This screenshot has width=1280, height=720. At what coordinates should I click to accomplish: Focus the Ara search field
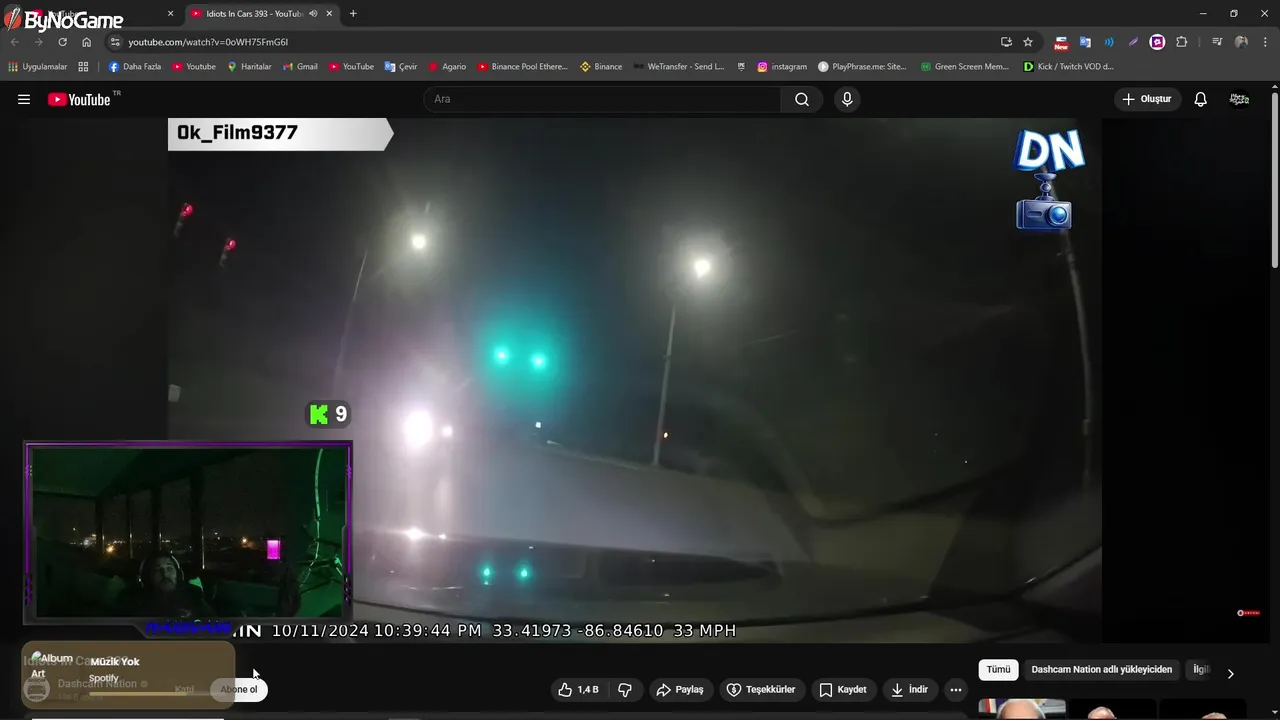tap(603, 99)
